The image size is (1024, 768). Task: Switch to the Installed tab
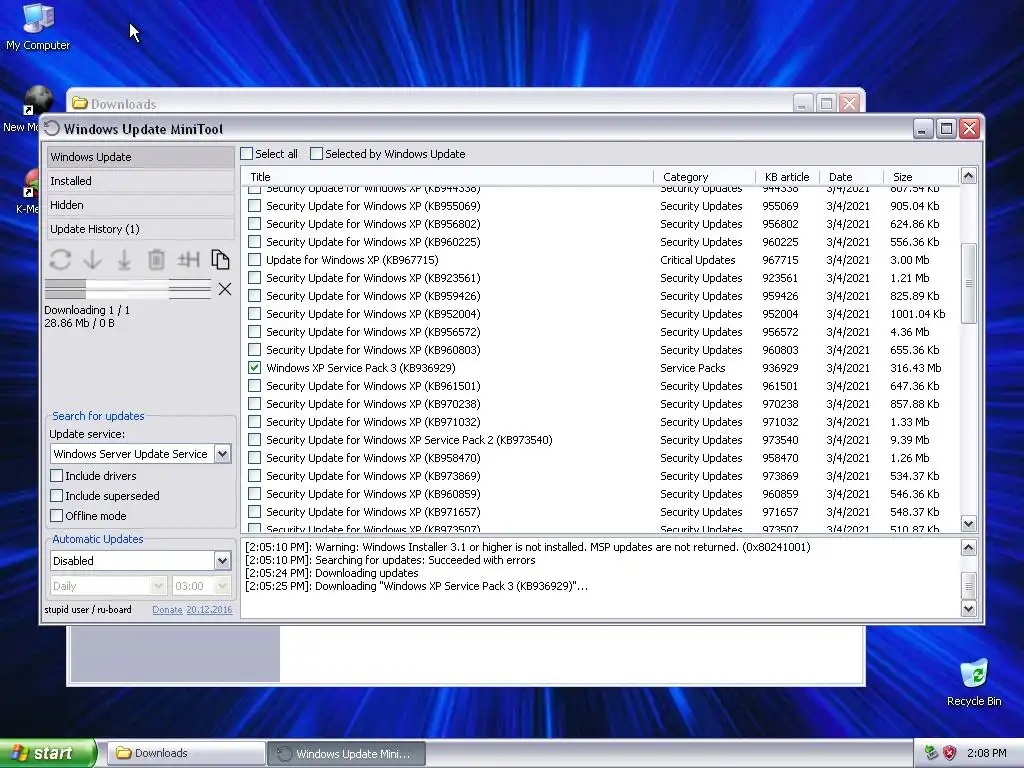pos(140,181)
